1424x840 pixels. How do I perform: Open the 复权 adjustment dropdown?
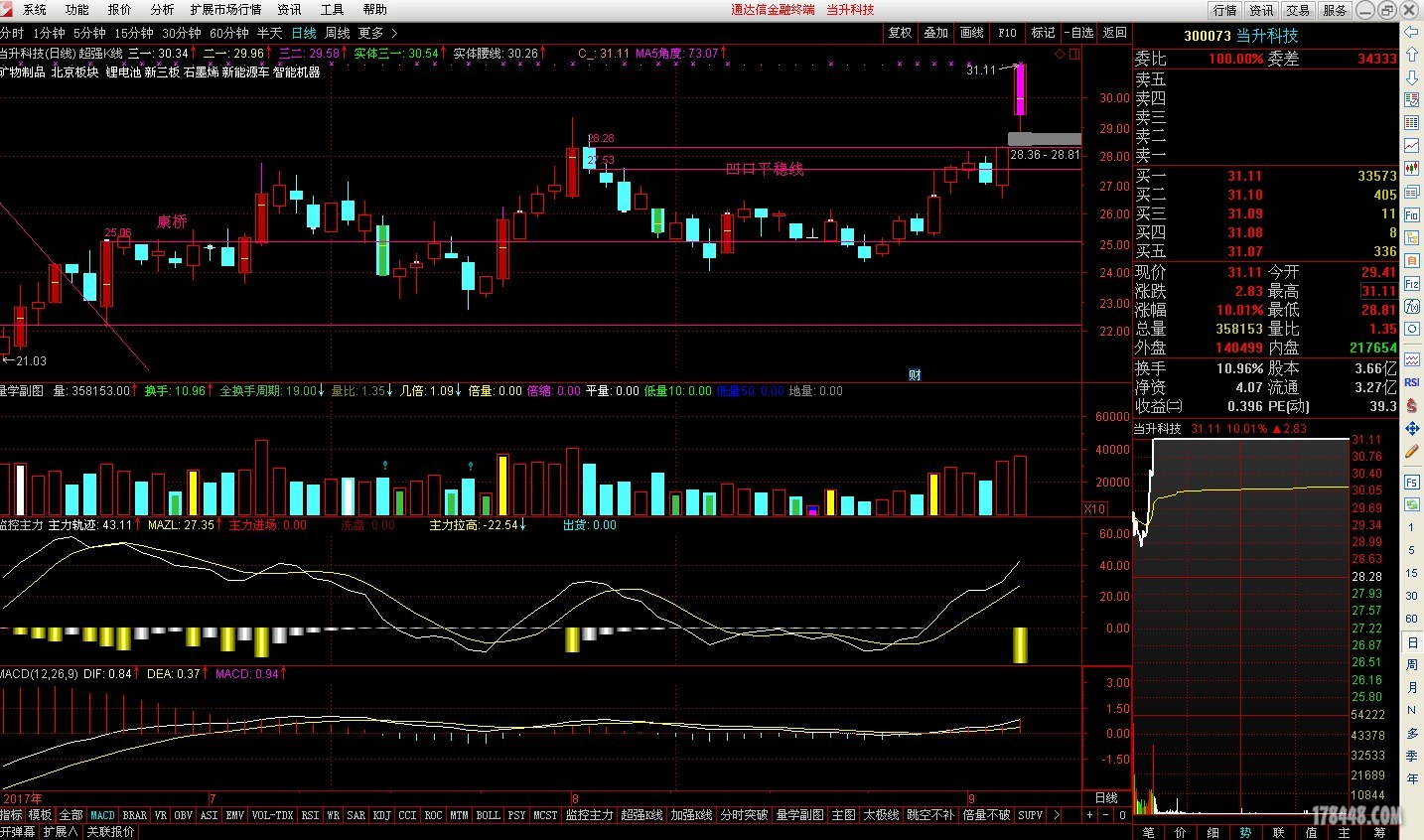click(x=900, y=33)
